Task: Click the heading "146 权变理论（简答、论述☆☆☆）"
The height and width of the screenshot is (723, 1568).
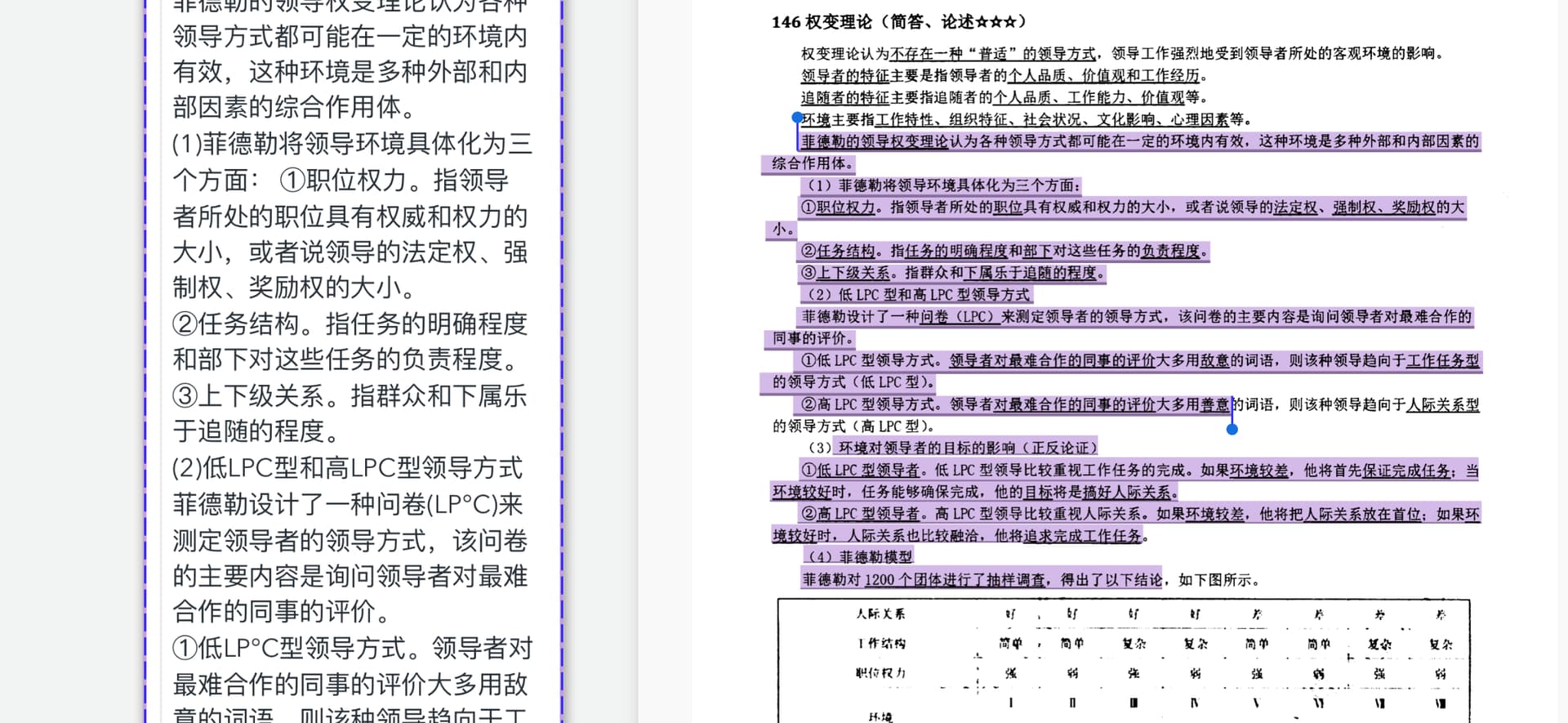Action: pos(899,22)
